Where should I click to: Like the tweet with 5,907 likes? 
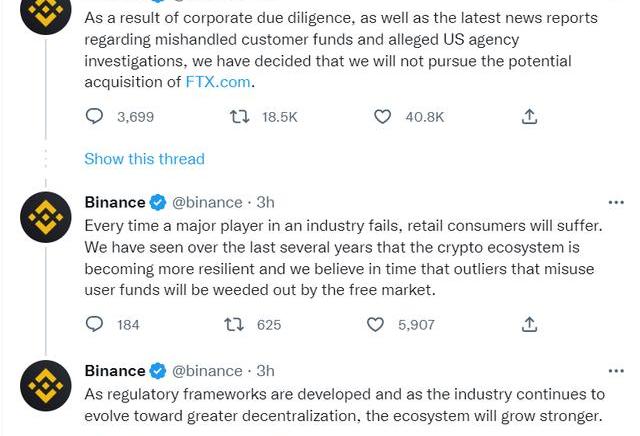point(376,324)
